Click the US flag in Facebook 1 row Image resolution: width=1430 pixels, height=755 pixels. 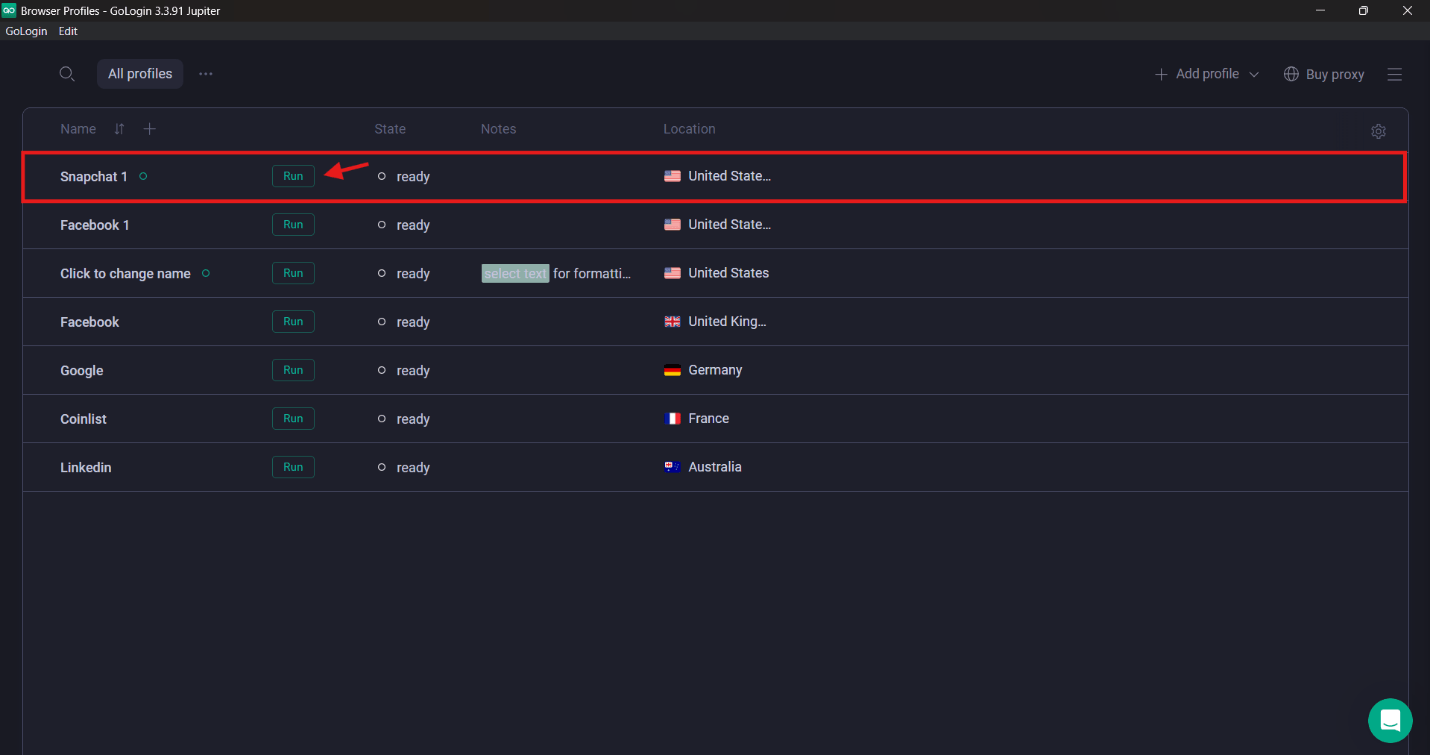pos(672,224)
